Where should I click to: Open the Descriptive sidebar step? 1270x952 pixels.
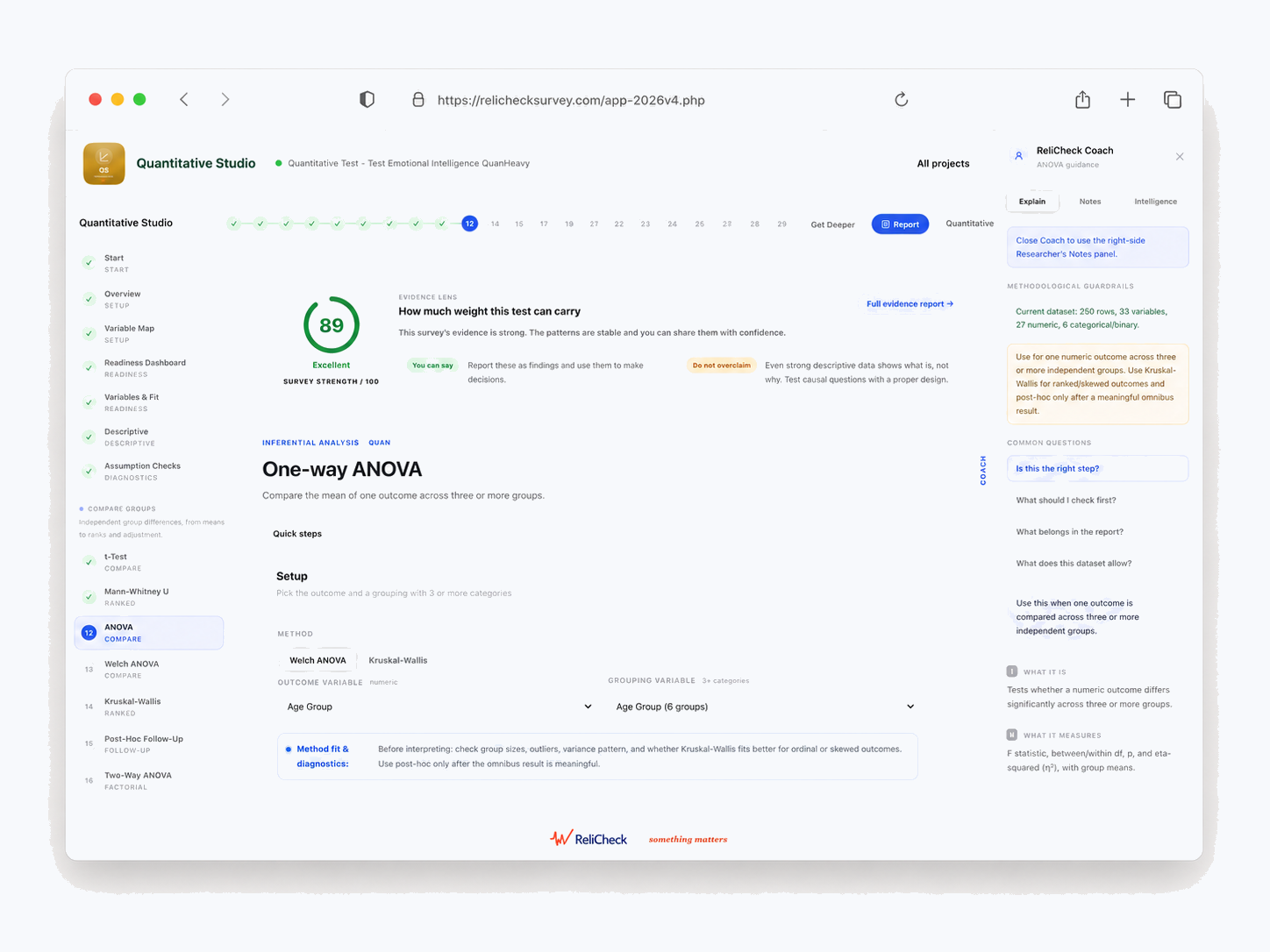pyautogui.click(x=149, y=437)
